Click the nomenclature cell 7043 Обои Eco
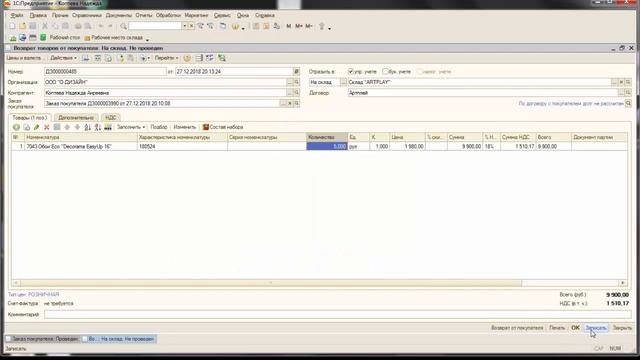Viewport: 640px width, 360px height. click(x=81, y=146)
